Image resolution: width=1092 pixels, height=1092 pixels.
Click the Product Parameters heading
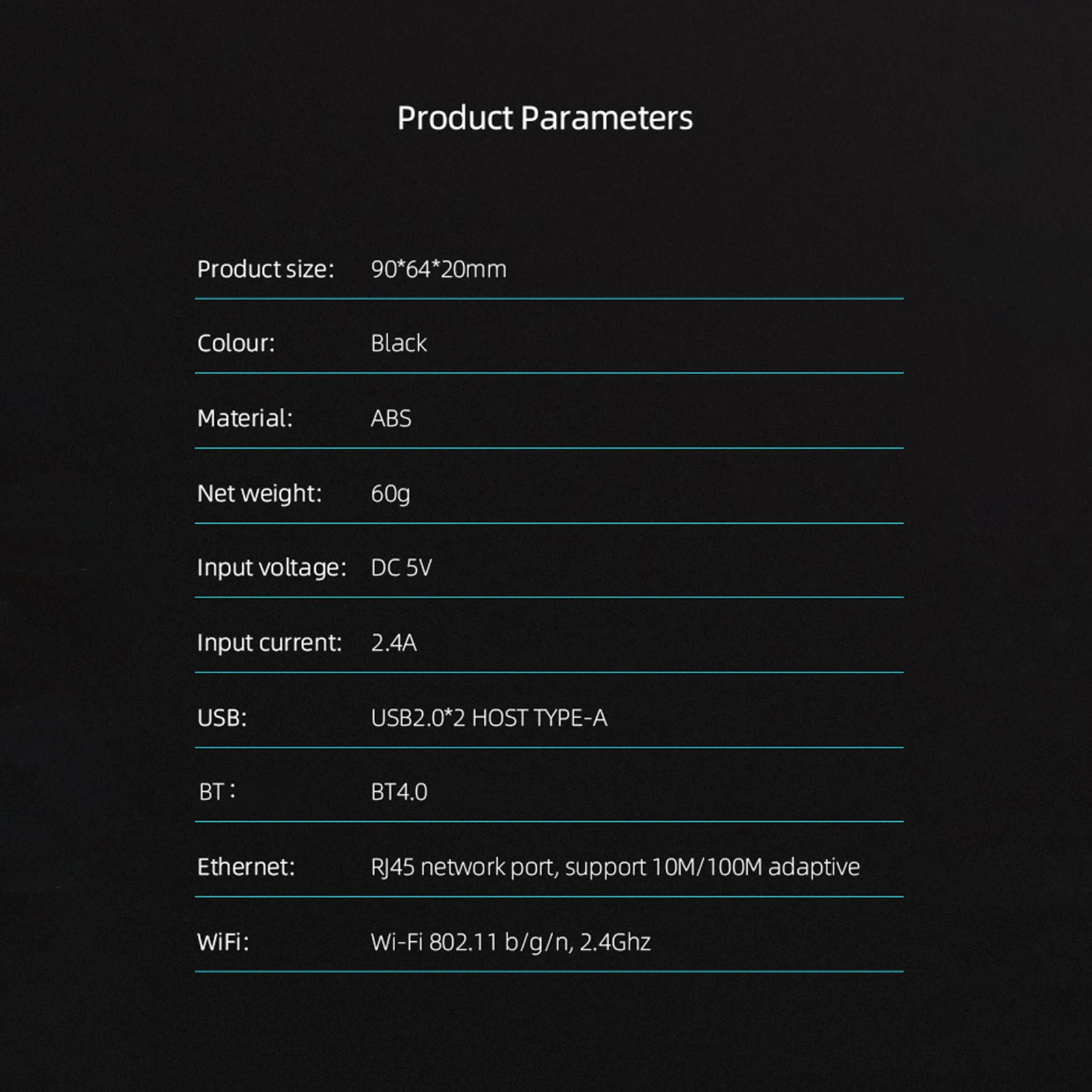(x=544, y=118)
